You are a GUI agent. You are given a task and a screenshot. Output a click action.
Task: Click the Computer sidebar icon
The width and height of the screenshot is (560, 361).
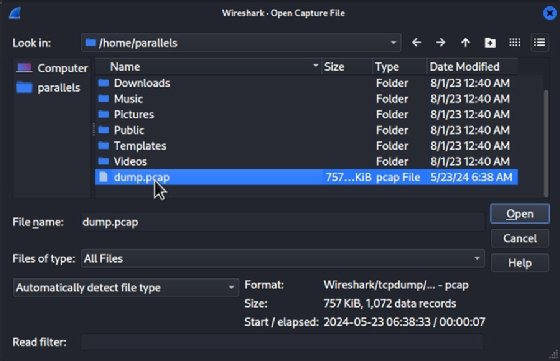point(24,67)
